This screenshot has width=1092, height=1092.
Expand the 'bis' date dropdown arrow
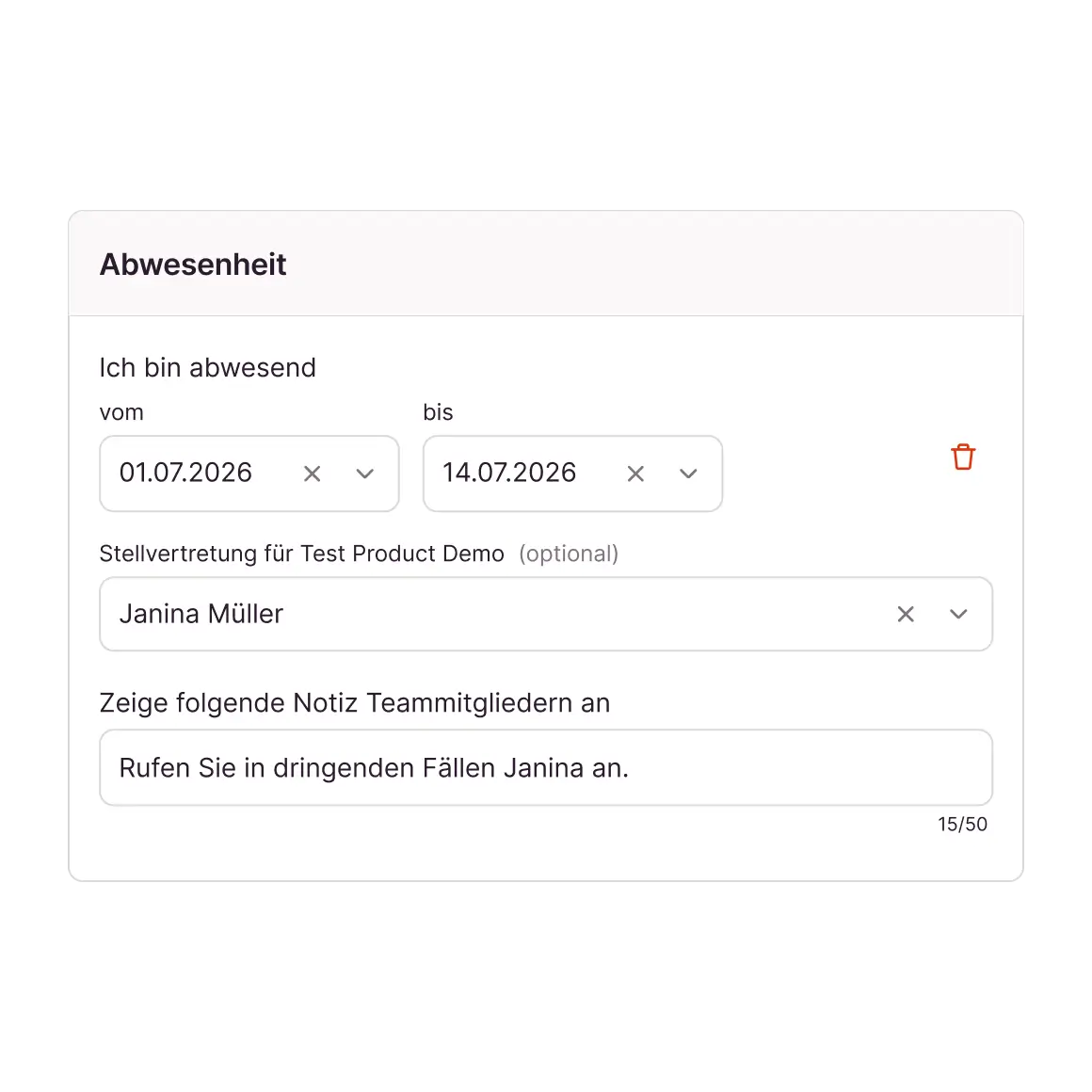(688, 474)
